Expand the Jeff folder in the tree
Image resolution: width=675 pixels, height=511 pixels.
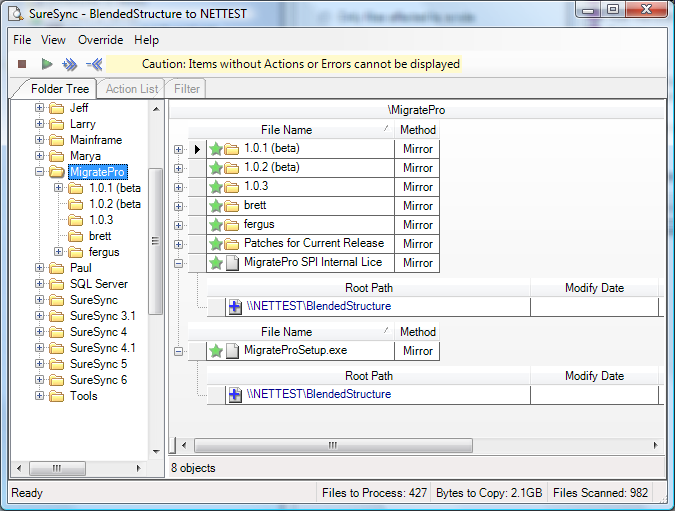pyautogui.click(x=40, y=108)
